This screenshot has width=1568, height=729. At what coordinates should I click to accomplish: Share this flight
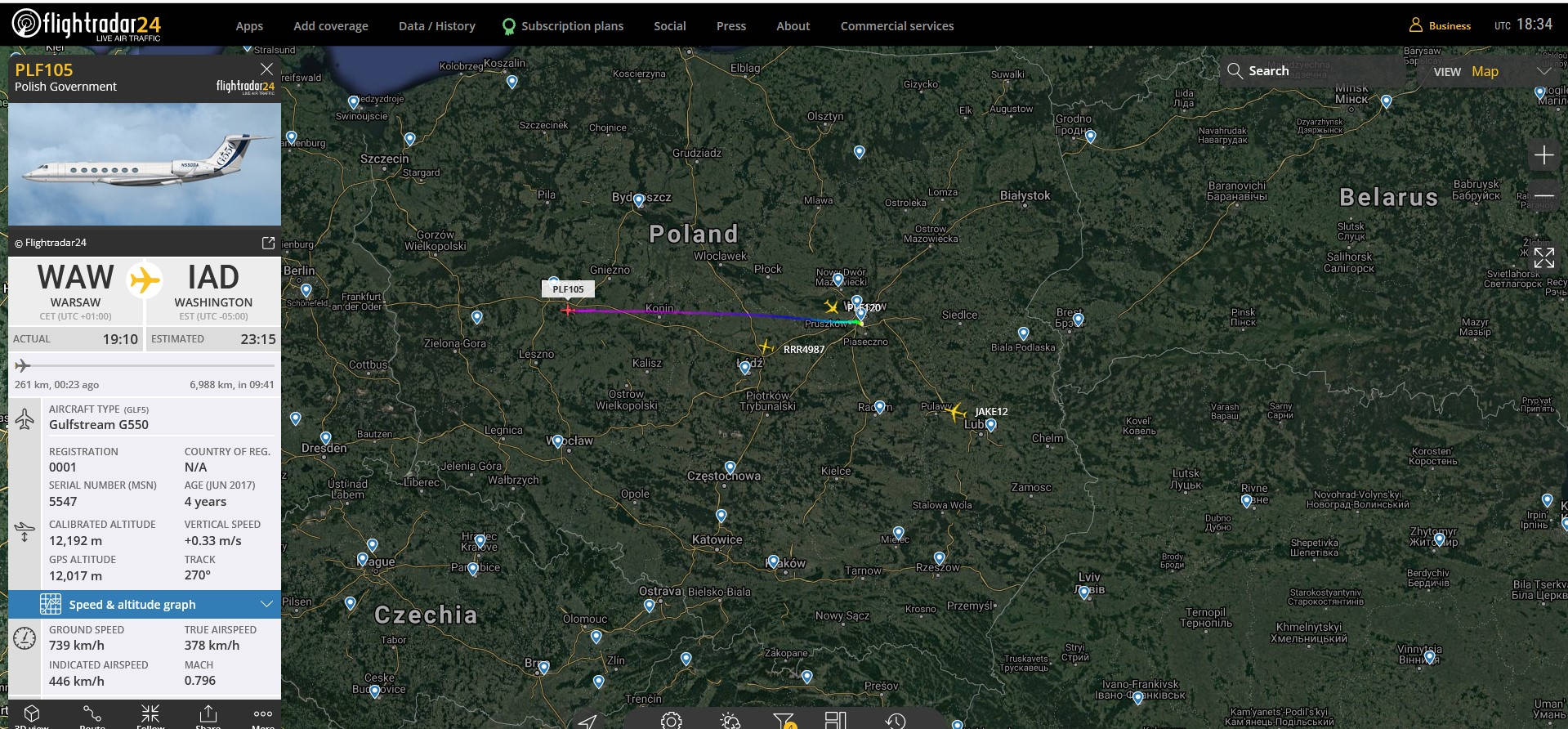(208, 716)
